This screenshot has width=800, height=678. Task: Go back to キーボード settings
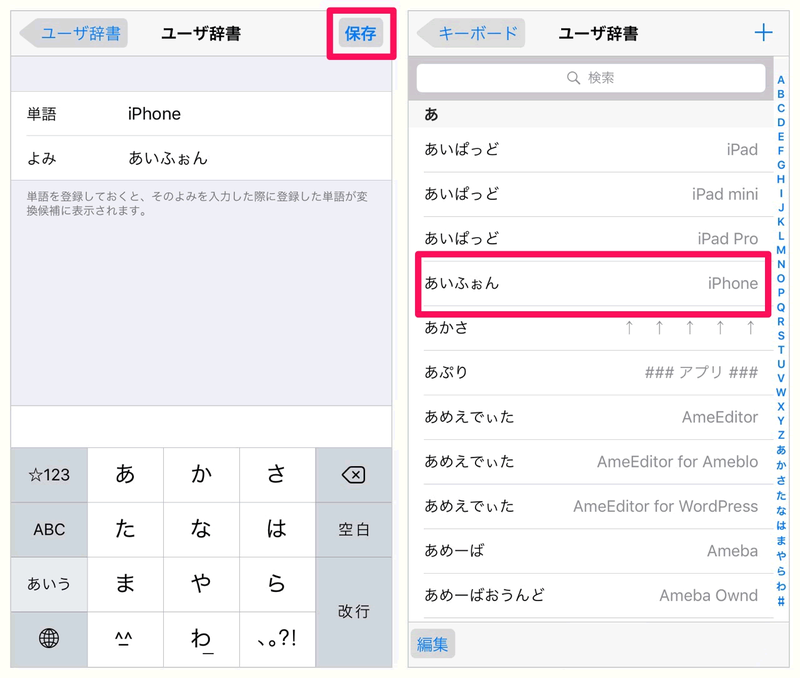(x=472, y=33)
